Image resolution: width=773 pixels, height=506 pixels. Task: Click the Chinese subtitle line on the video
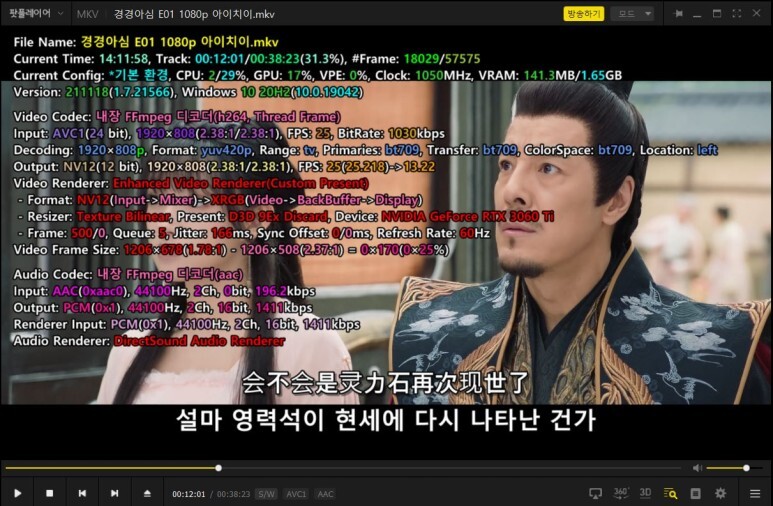click(x=386, y=383)
